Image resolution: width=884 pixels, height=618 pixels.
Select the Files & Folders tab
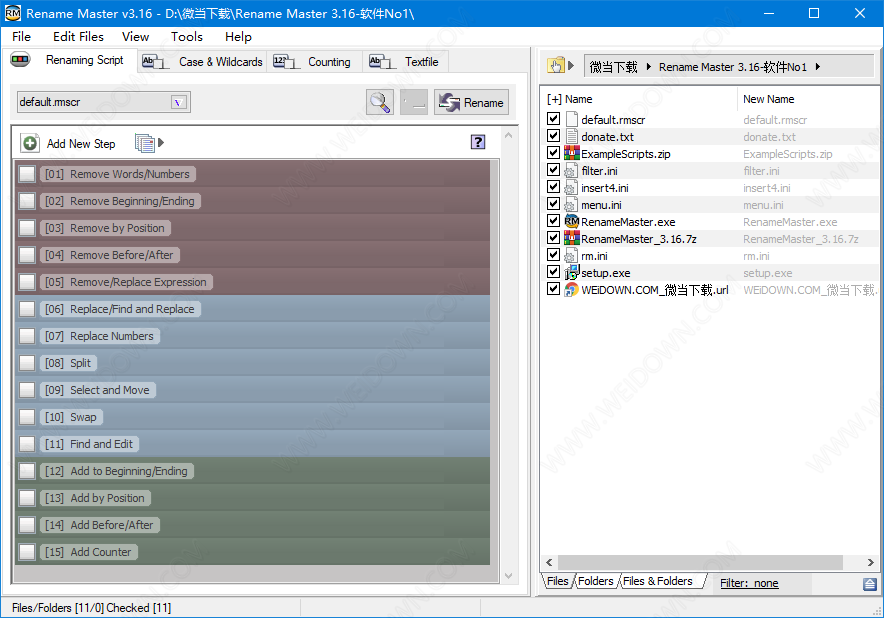pyautogui.click(x=657, y=581)
